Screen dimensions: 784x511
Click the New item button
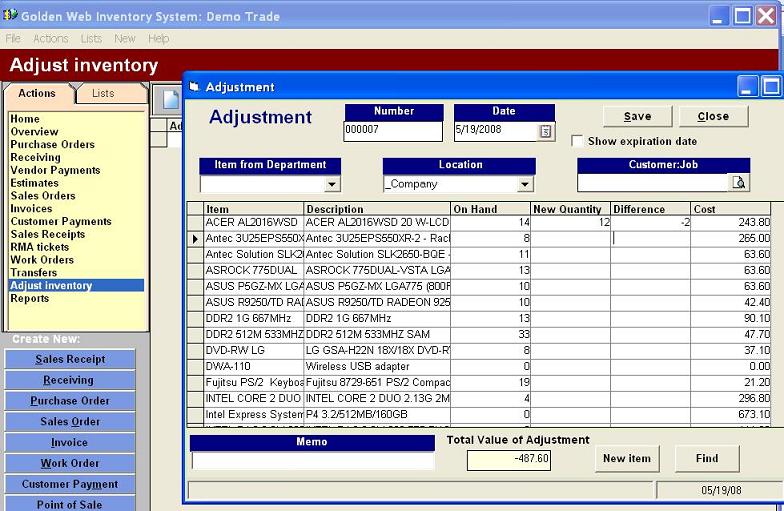(x=627, y=458)
